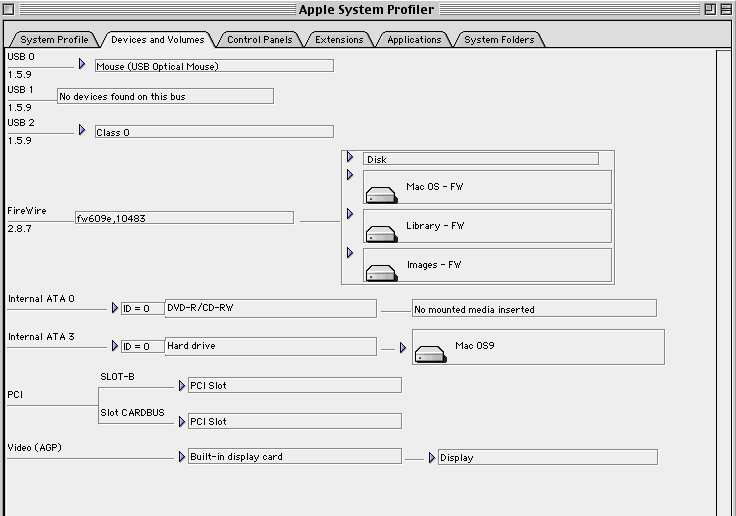The image size is (736, 516).
Task: Click the USB 0 bus label
Action: tap(21, 56)
